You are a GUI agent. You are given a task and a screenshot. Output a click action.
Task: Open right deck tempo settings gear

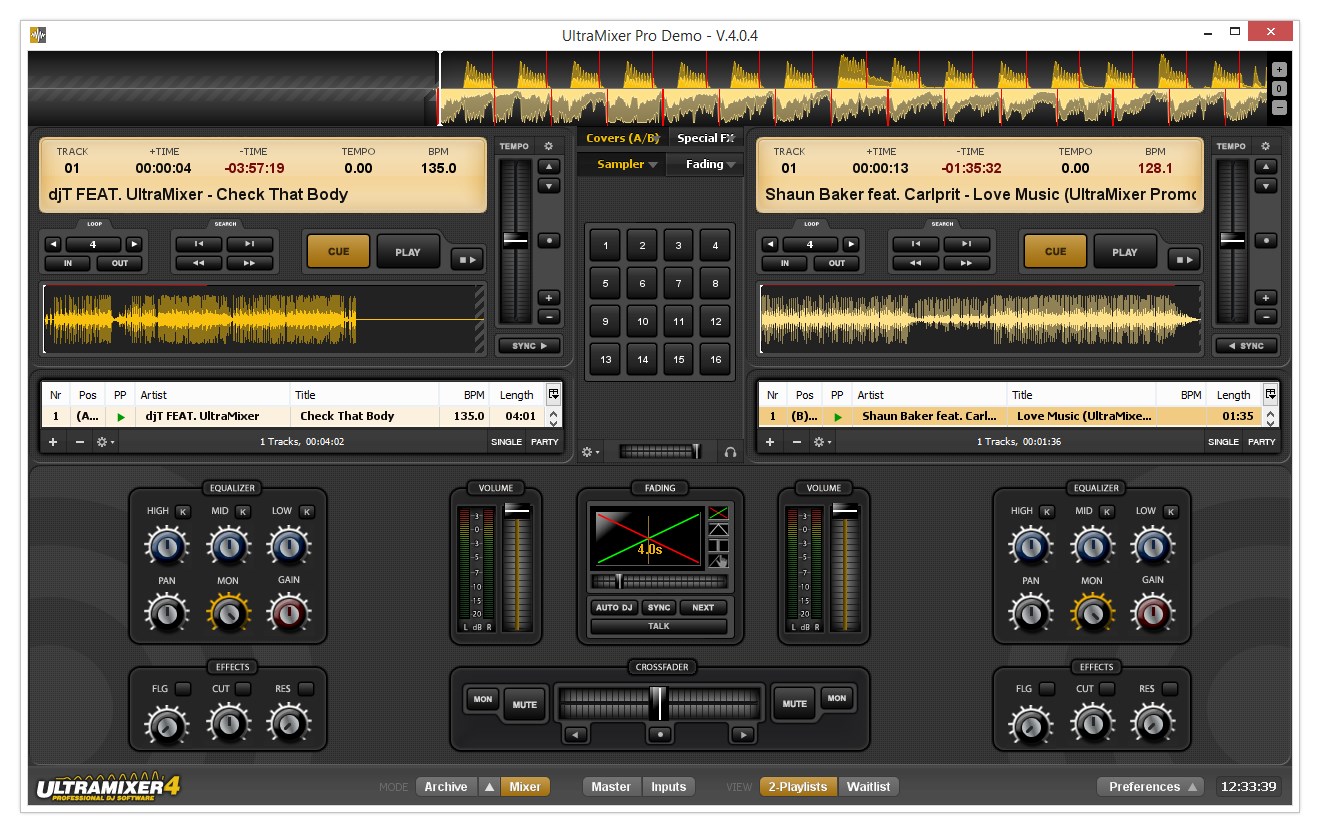tap(1265, 146)
